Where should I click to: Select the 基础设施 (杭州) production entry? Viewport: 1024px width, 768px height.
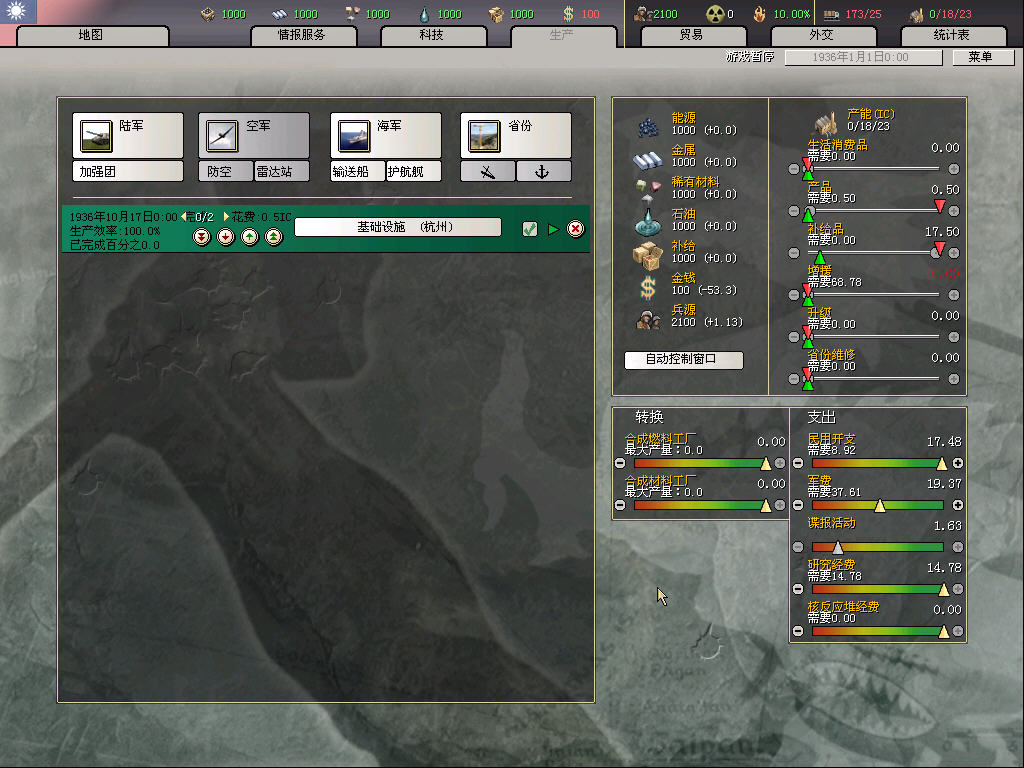(x=397, y=227)
